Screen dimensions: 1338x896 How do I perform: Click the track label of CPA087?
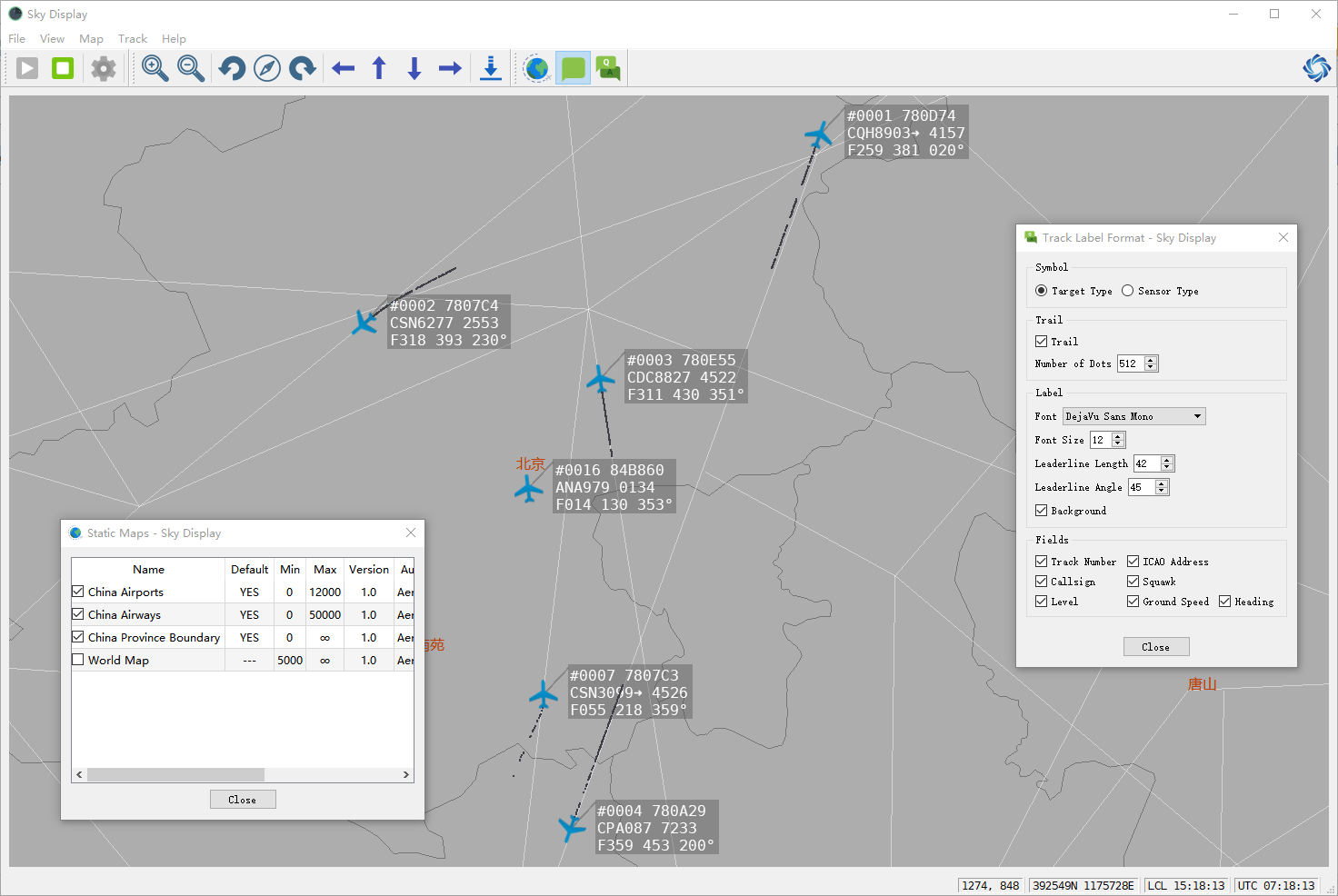[655, 828]
